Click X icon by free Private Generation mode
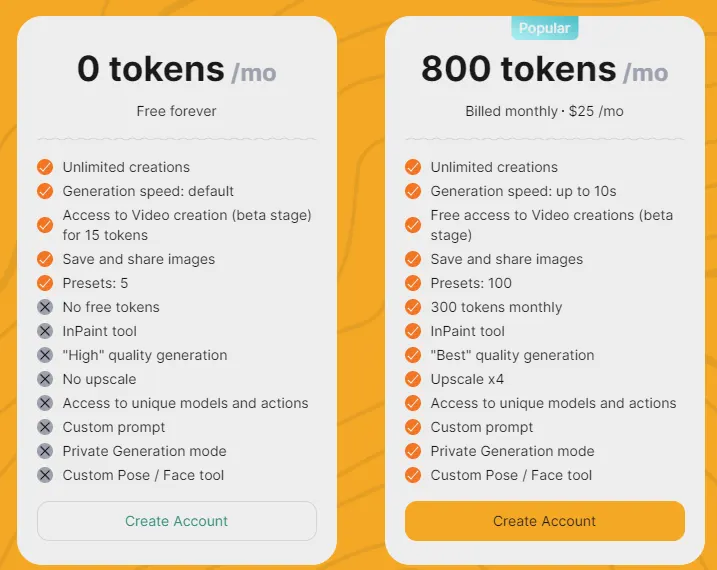Viewport: 717px width, 570px height. [45, 451]
